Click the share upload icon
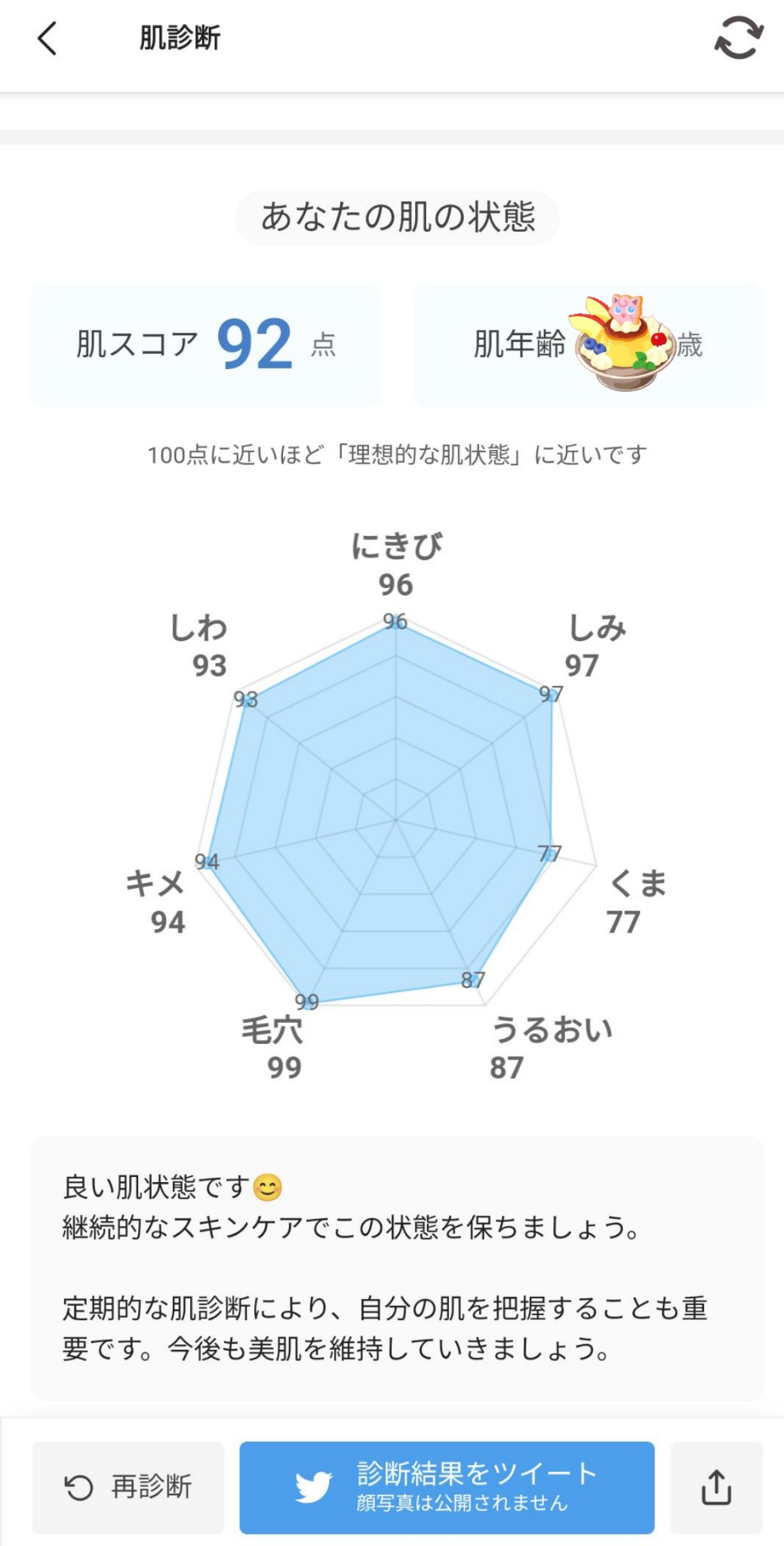 715,1487
